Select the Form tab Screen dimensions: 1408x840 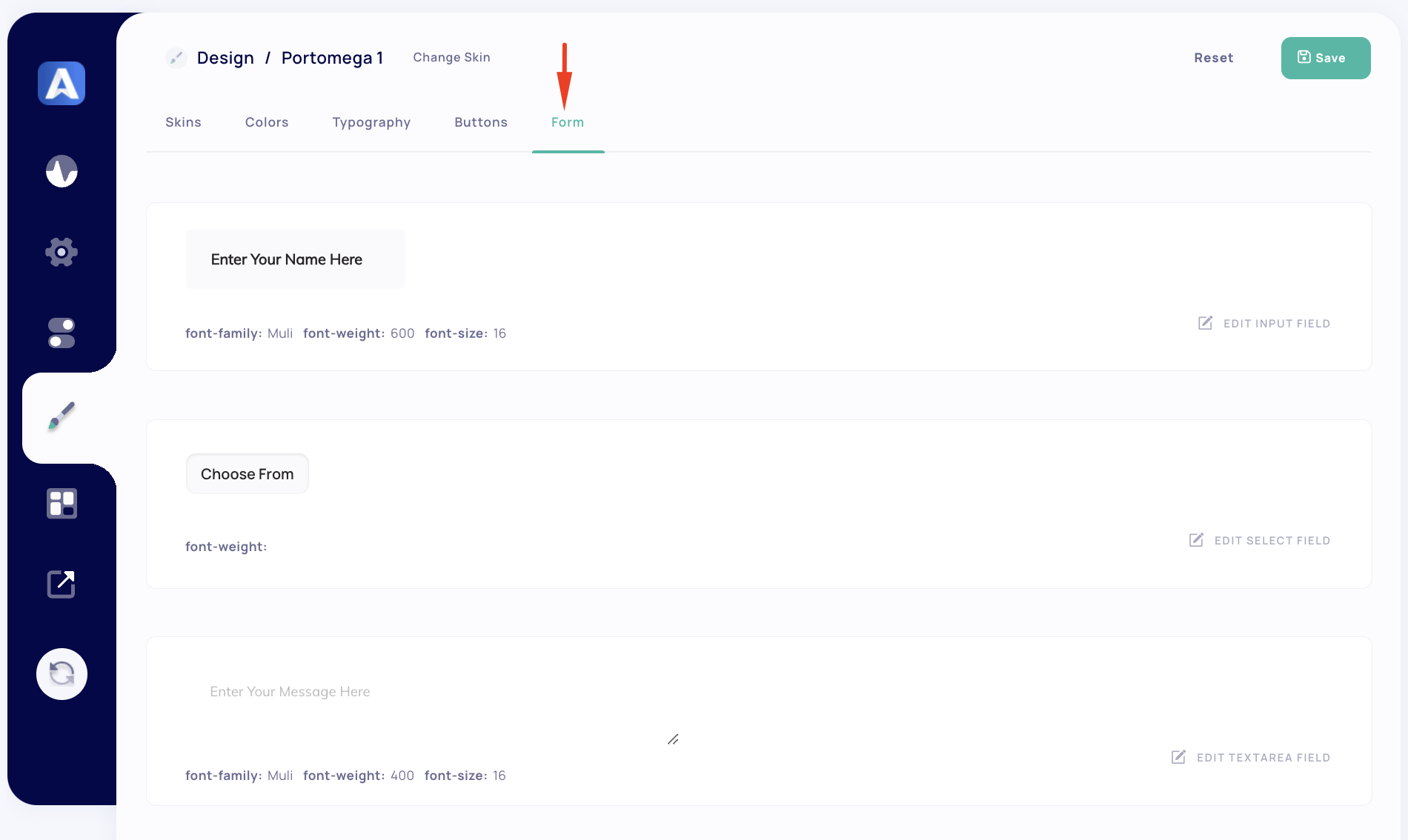coord(568,122)
